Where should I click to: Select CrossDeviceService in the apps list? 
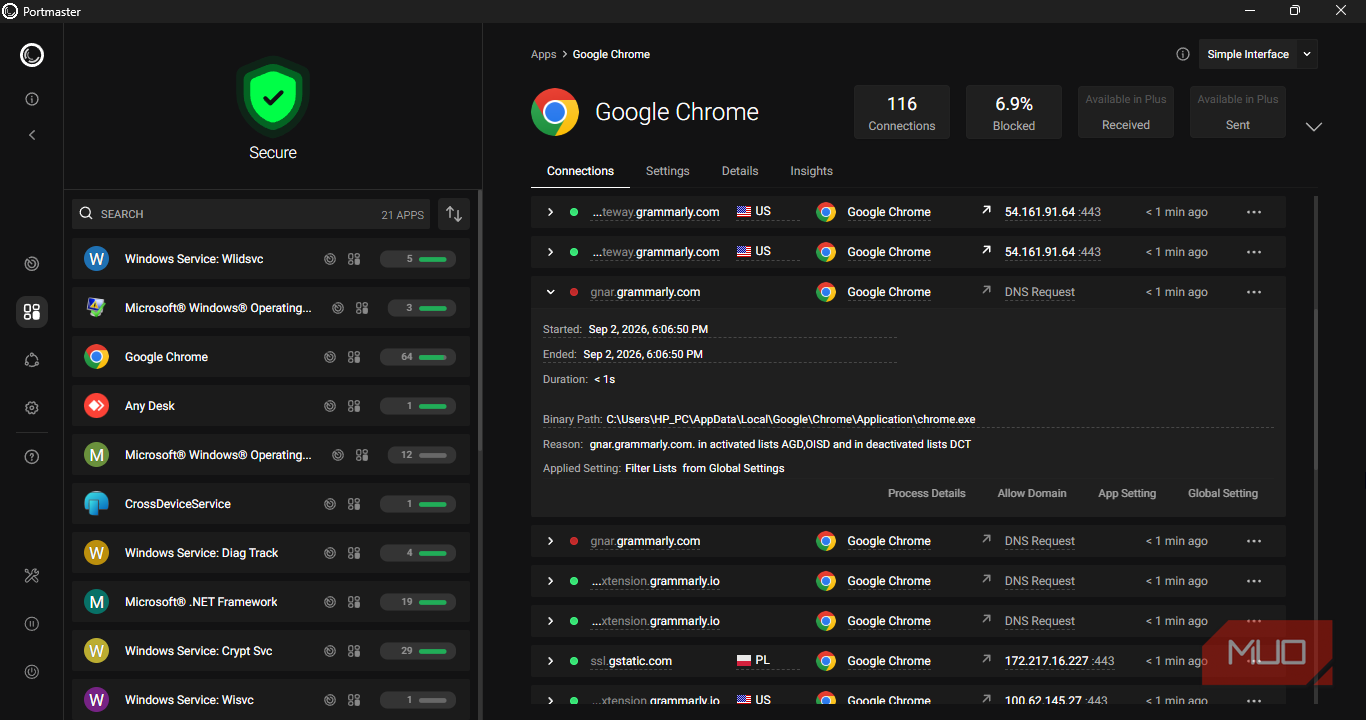pos(271,504)
